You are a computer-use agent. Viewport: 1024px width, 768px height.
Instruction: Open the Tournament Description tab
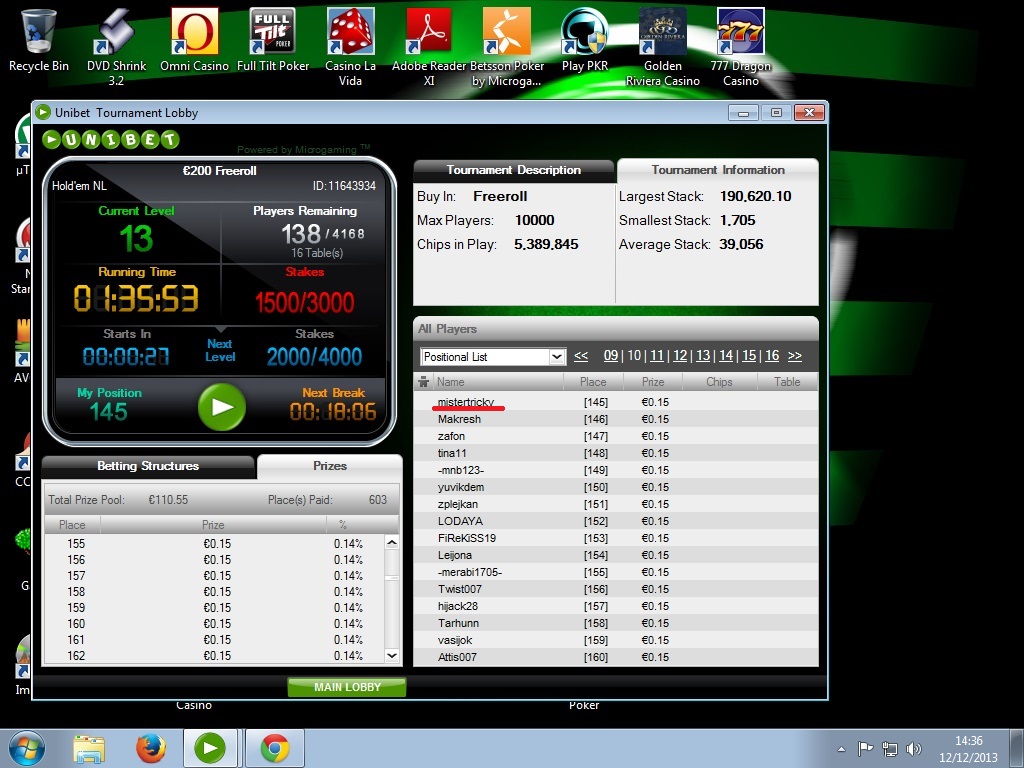pos(514,170)
